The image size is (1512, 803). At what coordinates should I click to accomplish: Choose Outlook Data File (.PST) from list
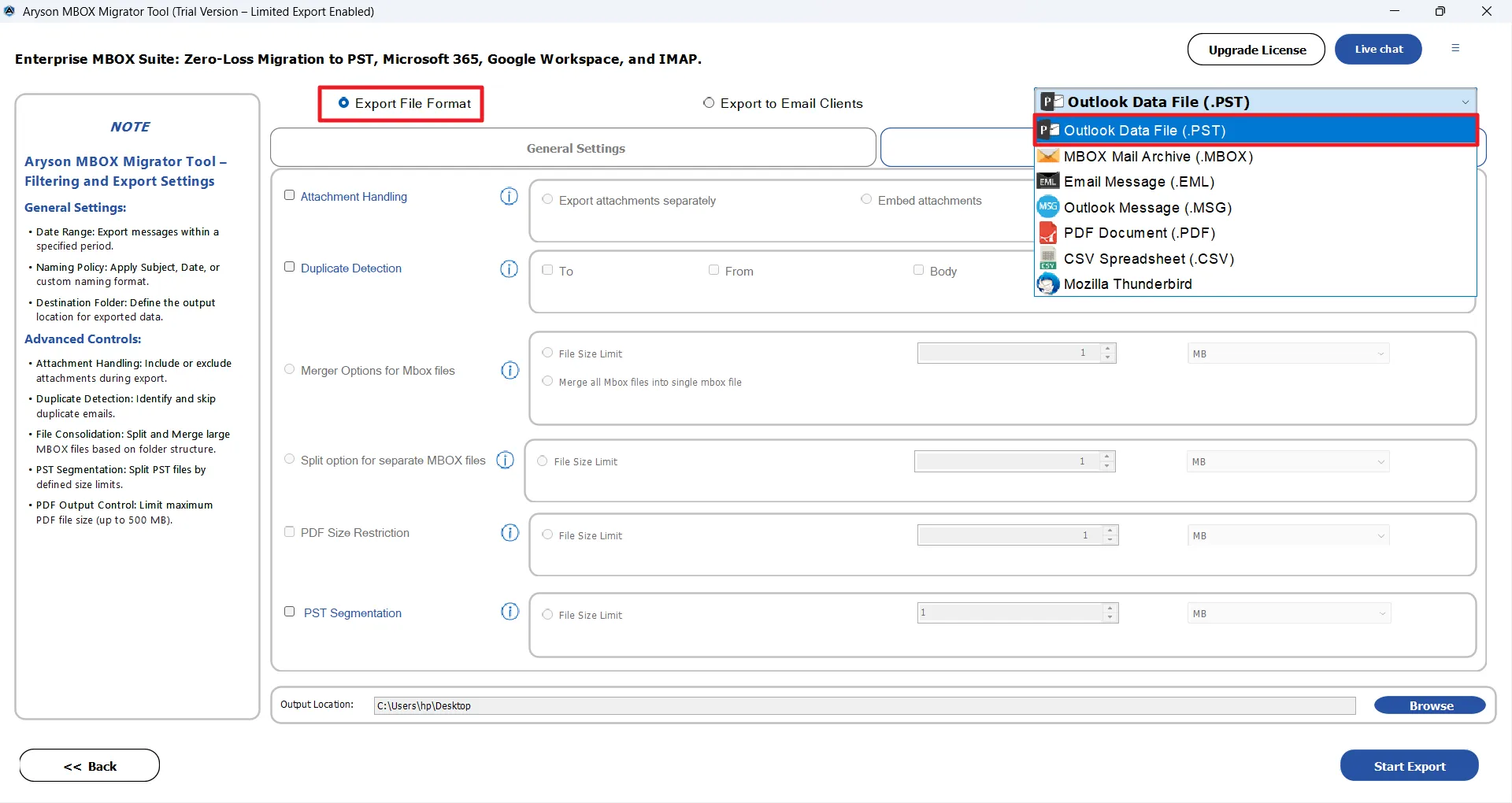(x=1255, y=130)
